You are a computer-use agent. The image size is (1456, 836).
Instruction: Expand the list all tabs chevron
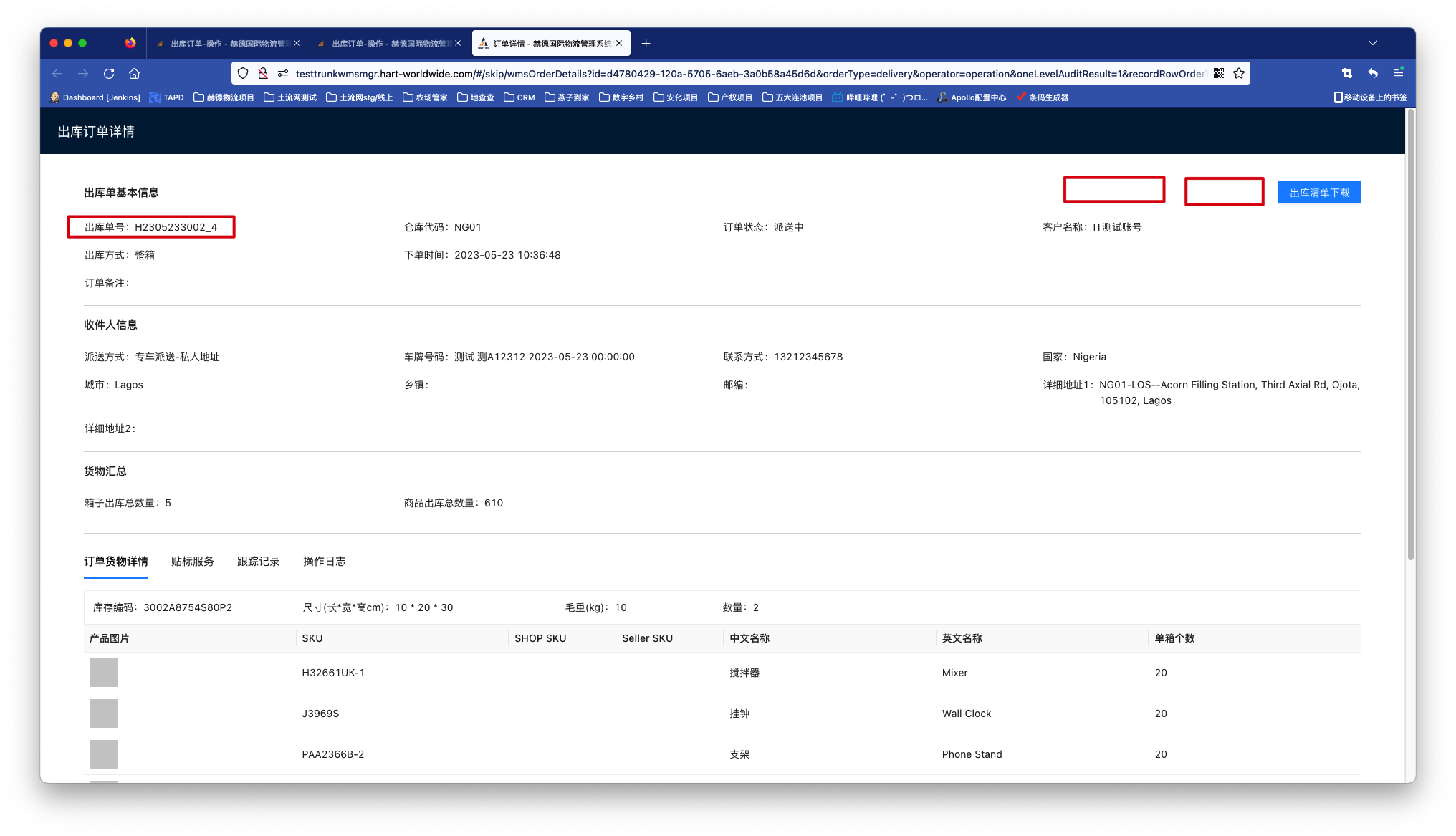coord(1372,43)
